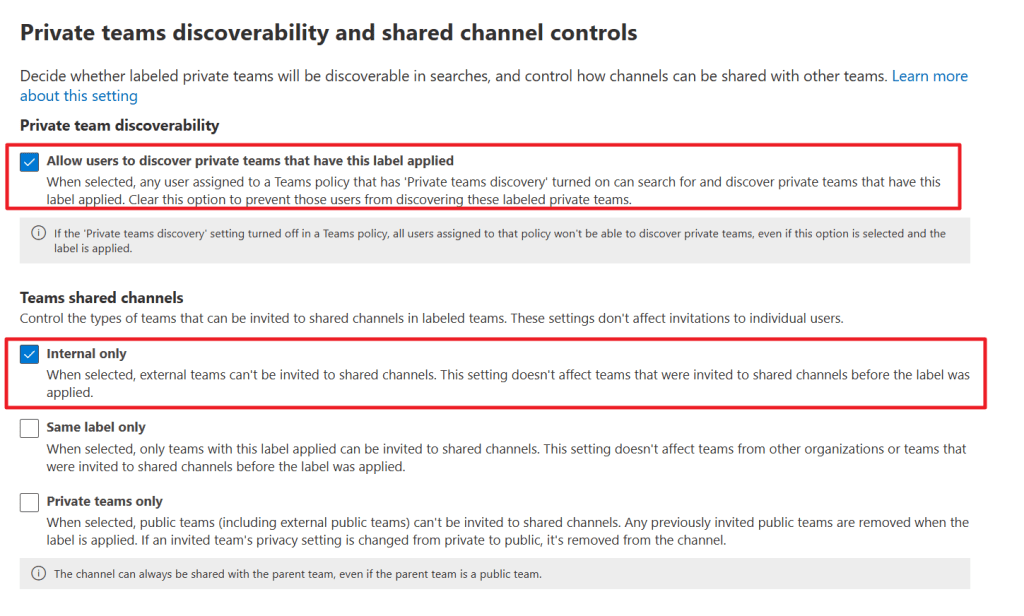Uncheck the 'Internal only' checkbox
Viewport: 1024px width, 616px height.
pos(29,354)
